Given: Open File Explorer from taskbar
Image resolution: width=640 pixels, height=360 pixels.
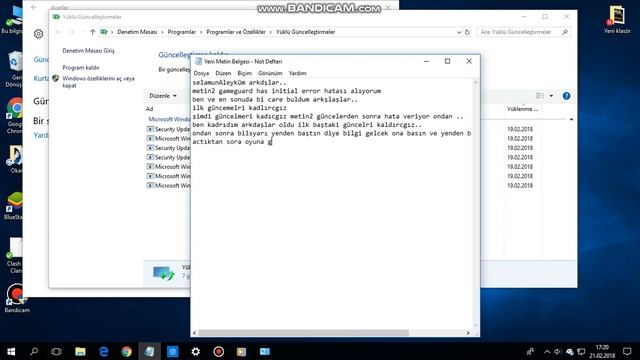Looking at the screenshot, I should coord(80,351).
